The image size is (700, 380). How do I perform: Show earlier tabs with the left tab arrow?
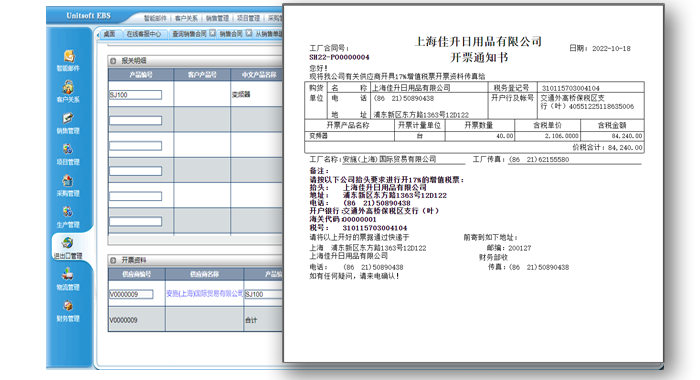point(98,34)
